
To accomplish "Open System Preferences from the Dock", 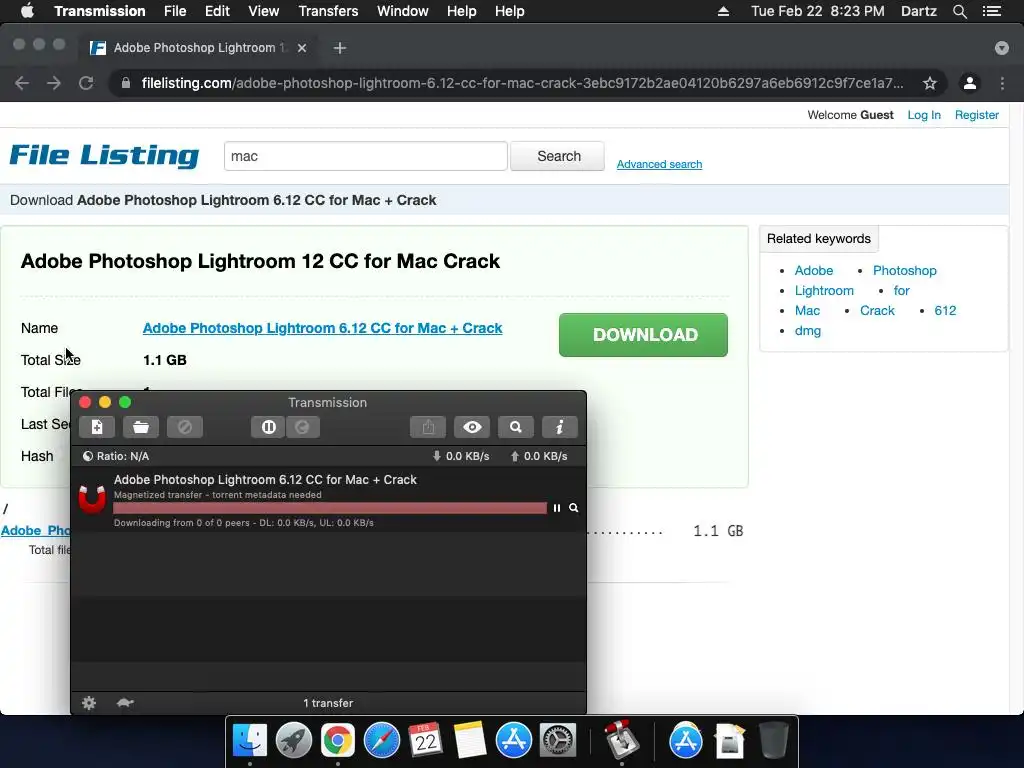I will [x=557, y=740].
